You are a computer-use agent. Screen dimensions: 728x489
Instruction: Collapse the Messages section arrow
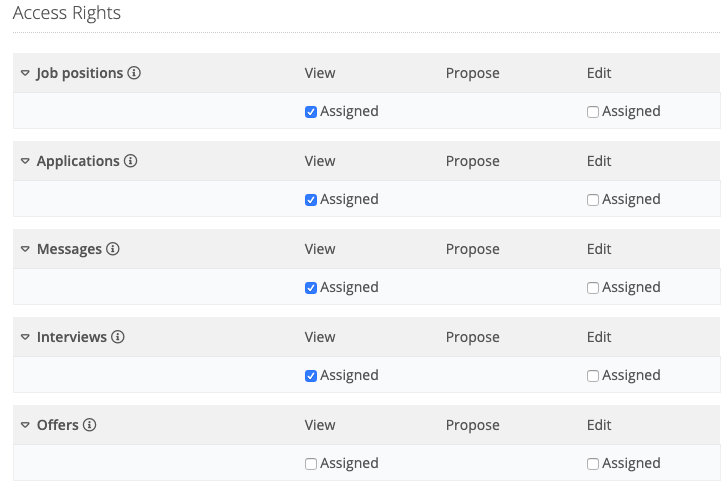click(26, 249)
